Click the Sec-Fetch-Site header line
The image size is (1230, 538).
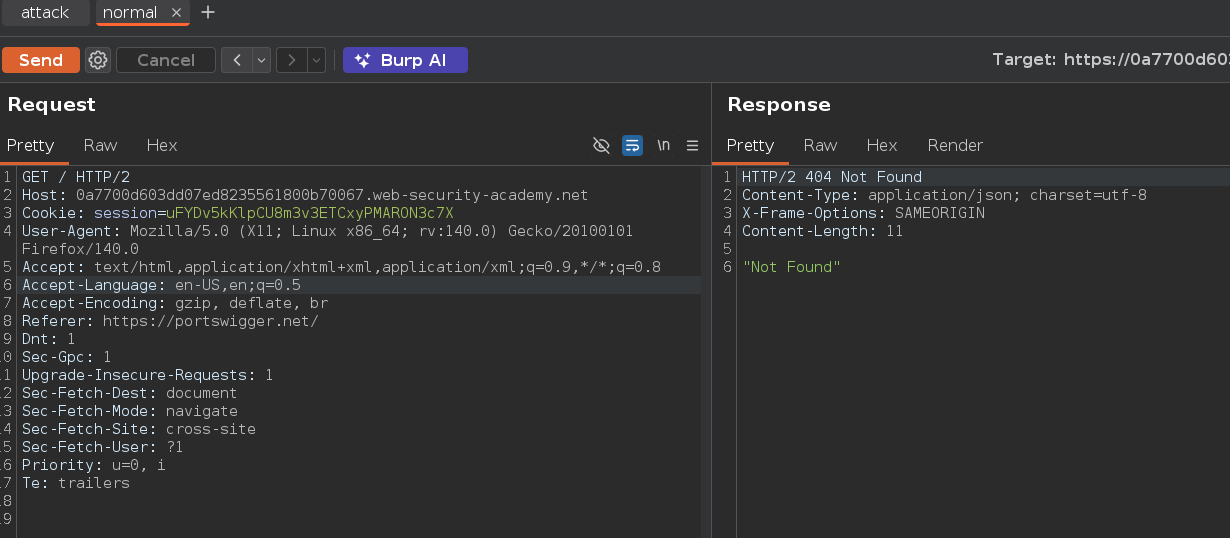pyautogui.click(x=139, y=429)
